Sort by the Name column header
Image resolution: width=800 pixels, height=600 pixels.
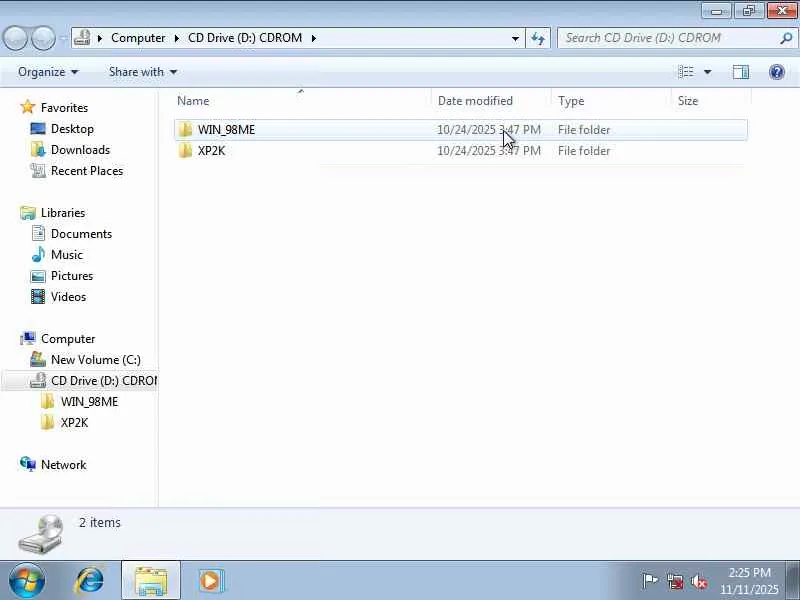tap(302, 101)
